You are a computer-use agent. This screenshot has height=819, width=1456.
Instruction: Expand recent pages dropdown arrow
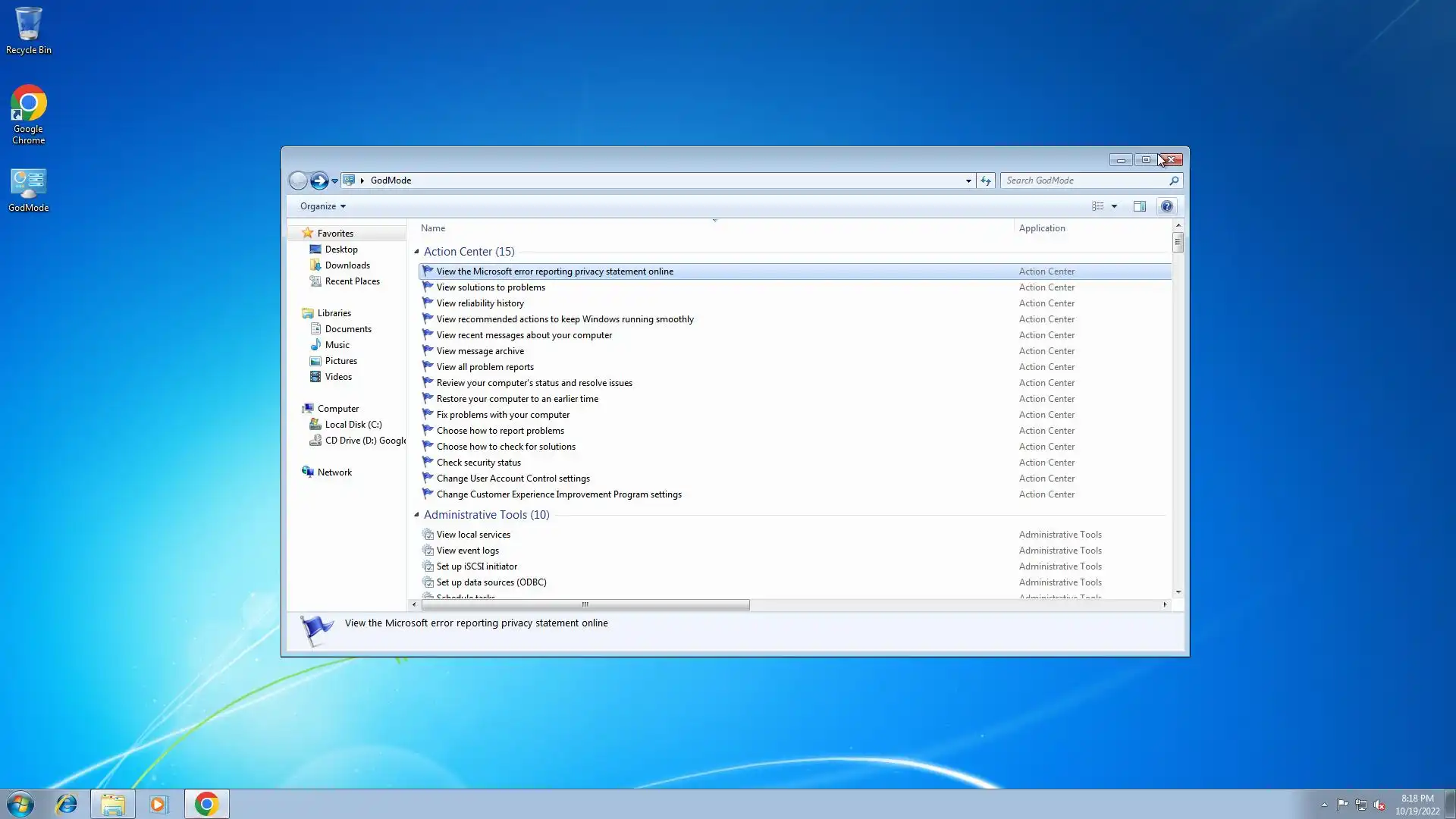(334, 180)
